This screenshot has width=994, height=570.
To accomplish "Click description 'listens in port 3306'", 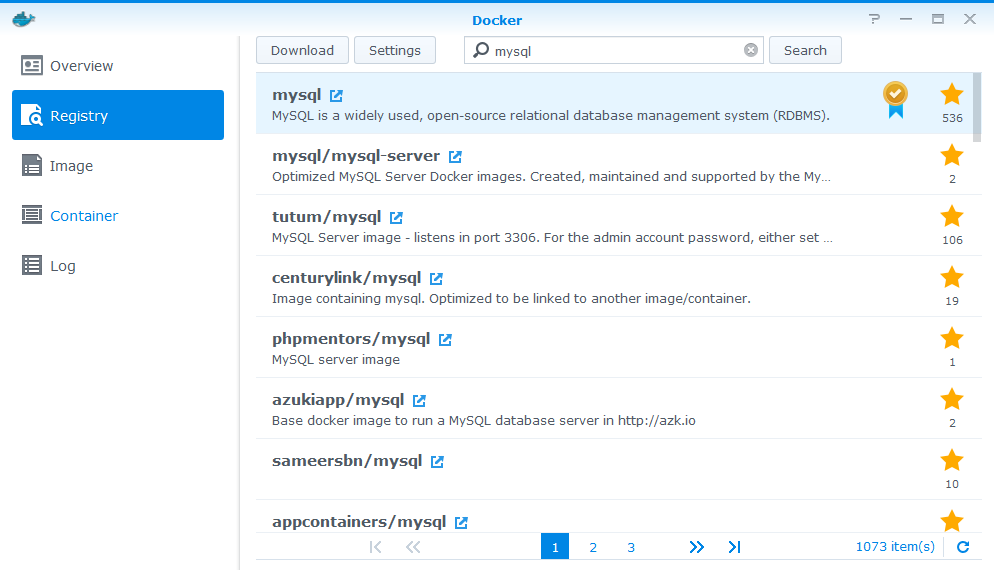I will (552, 238).
